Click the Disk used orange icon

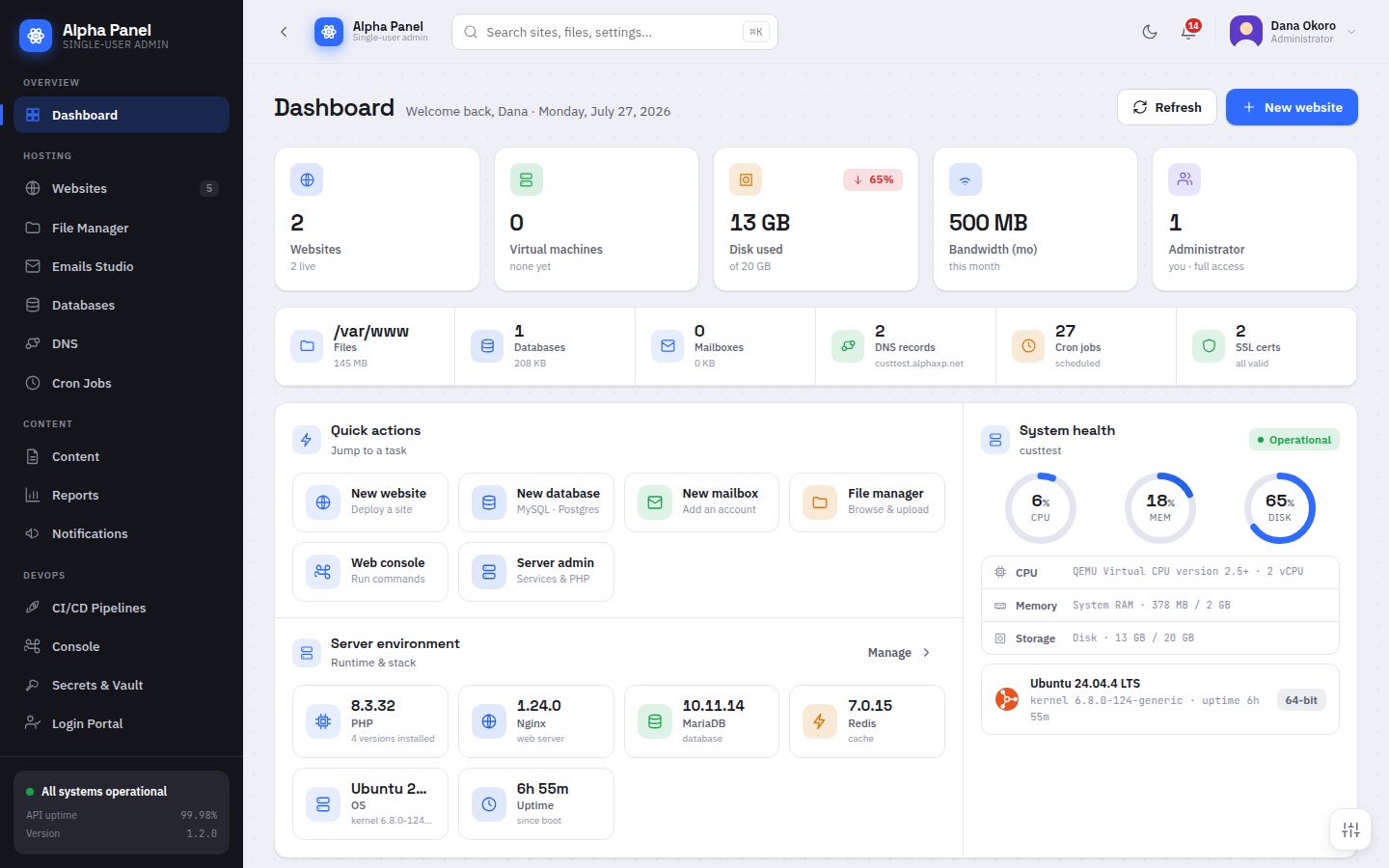746,179
